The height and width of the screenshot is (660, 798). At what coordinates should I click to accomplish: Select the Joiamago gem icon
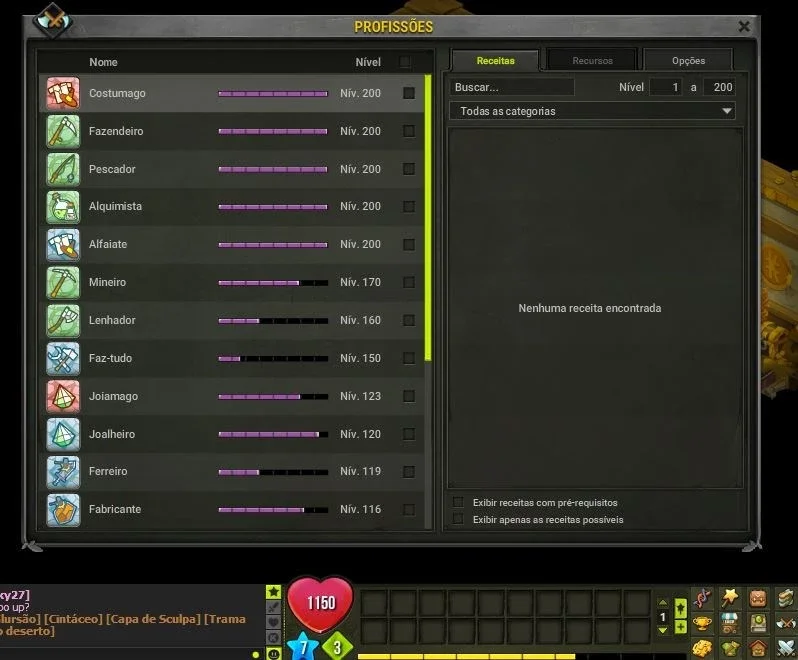tap(63, 396)
